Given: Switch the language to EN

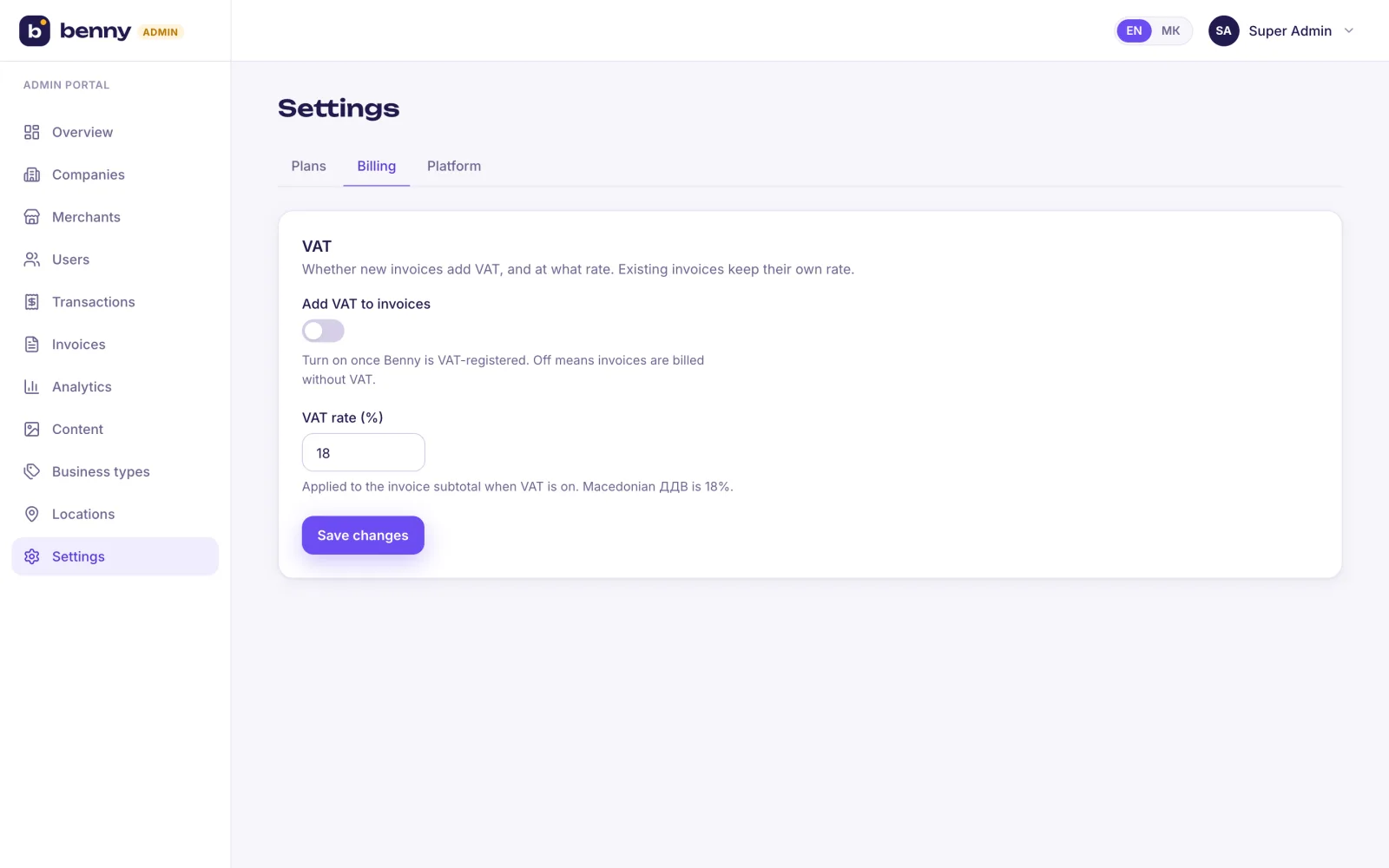Looking at the screenshot, I should pyautogui.click(x=1134, y=30).
